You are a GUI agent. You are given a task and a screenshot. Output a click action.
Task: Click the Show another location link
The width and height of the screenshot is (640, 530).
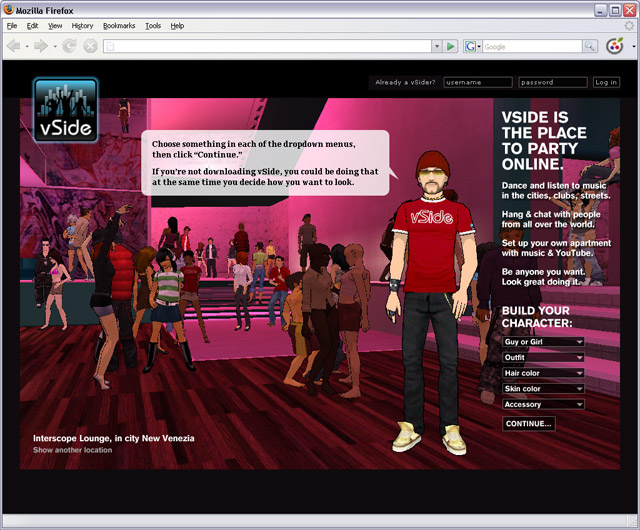(x=73, y=450)
